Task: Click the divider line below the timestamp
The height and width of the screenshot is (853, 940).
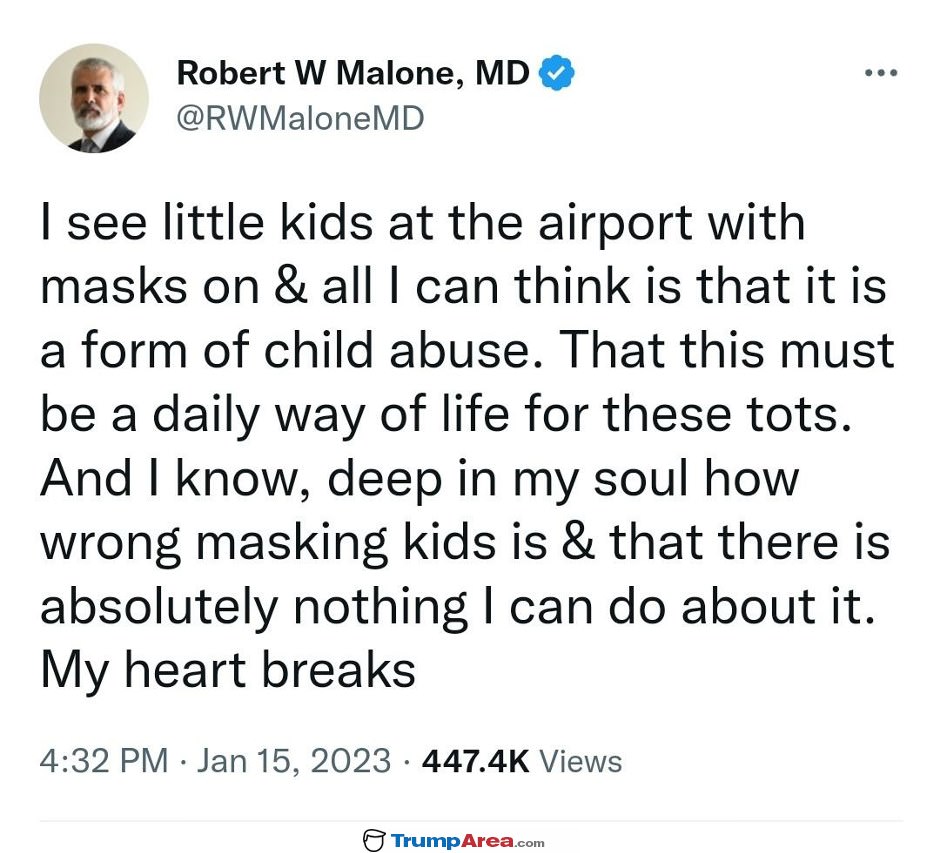Action: click(x=471, y=821)
